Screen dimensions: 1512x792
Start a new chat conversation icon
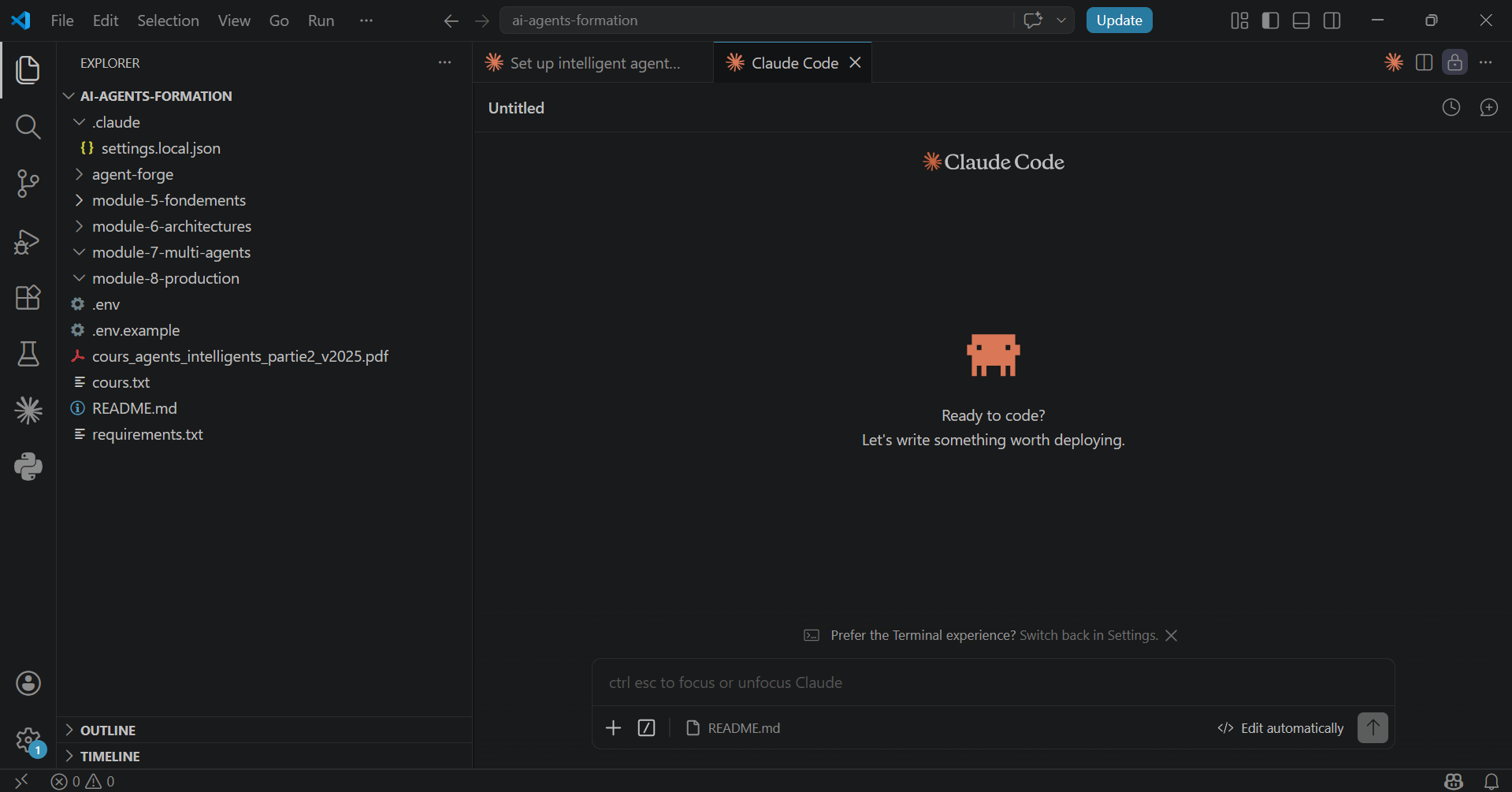(x=1489, y=107)
